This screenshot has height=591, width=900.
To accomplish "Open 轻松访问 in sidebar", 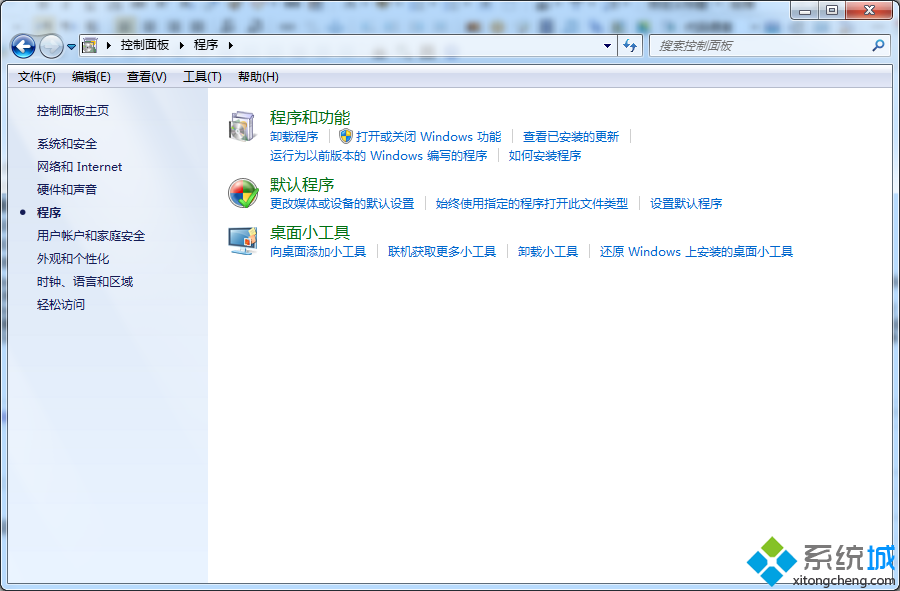I will pos(61,305).
